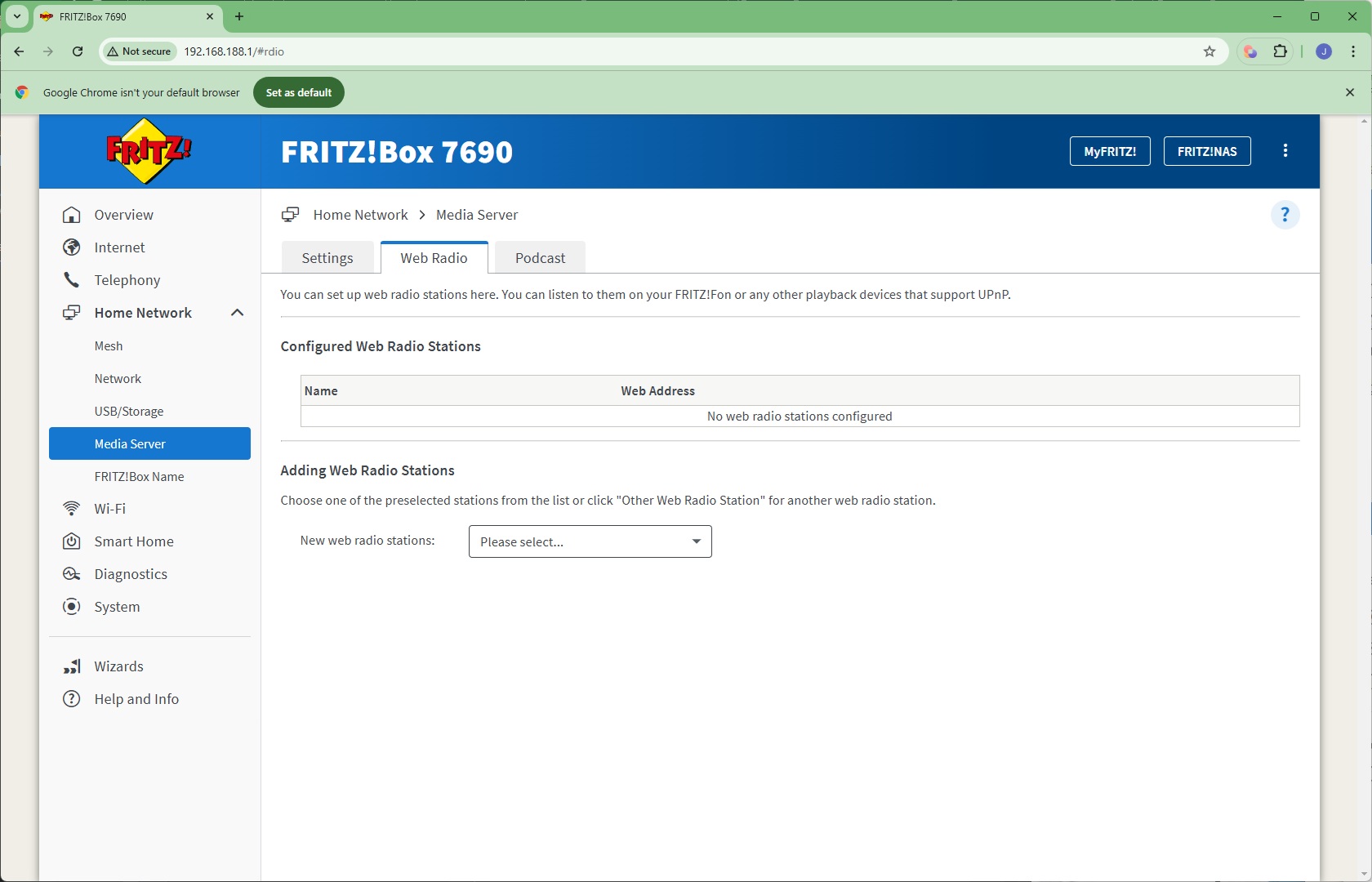Open the New web radio stations dropdown
Image resolution: width=1372 pixels, height=882 pixels.
pyautogui.click(x=590, y=541)
